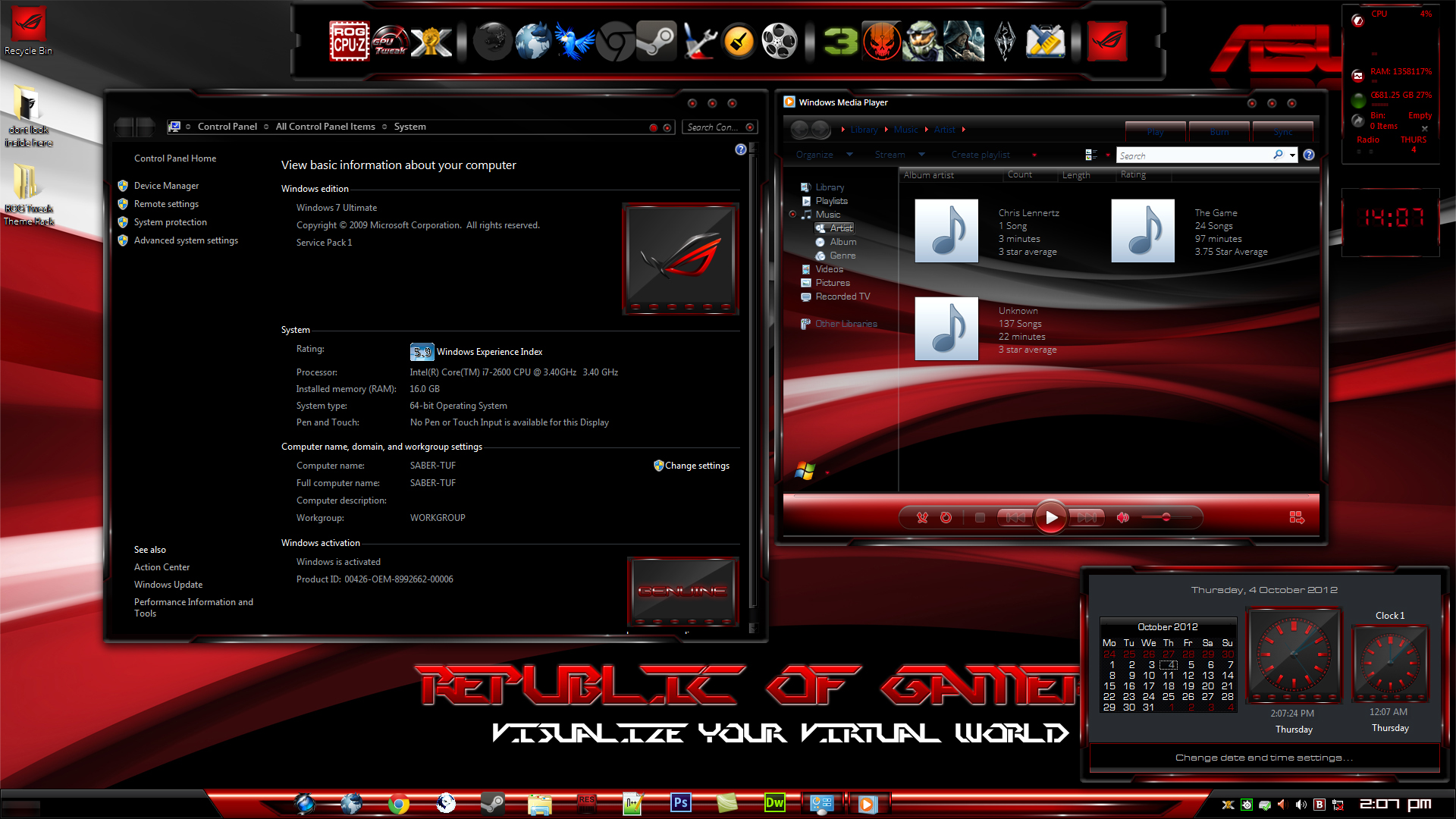
Task: Switch to Windows Media Player taskbar button
Action: [867, 803]
